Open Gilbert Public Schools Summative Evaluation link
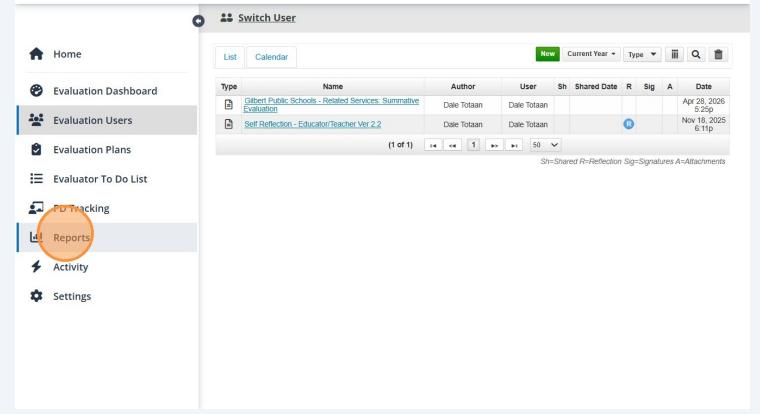Viewport: 760px width, 414px height. pyautogui.click(x=332, y=105)
